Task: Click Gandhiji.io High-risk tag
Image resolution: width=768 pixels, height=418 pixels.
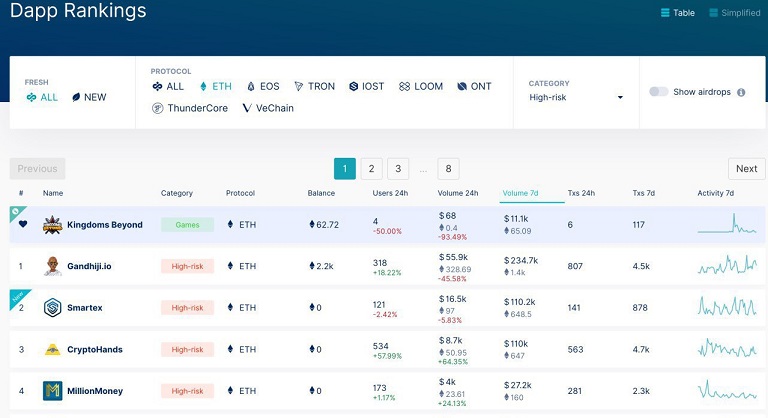Action: (x=188, y=266)
